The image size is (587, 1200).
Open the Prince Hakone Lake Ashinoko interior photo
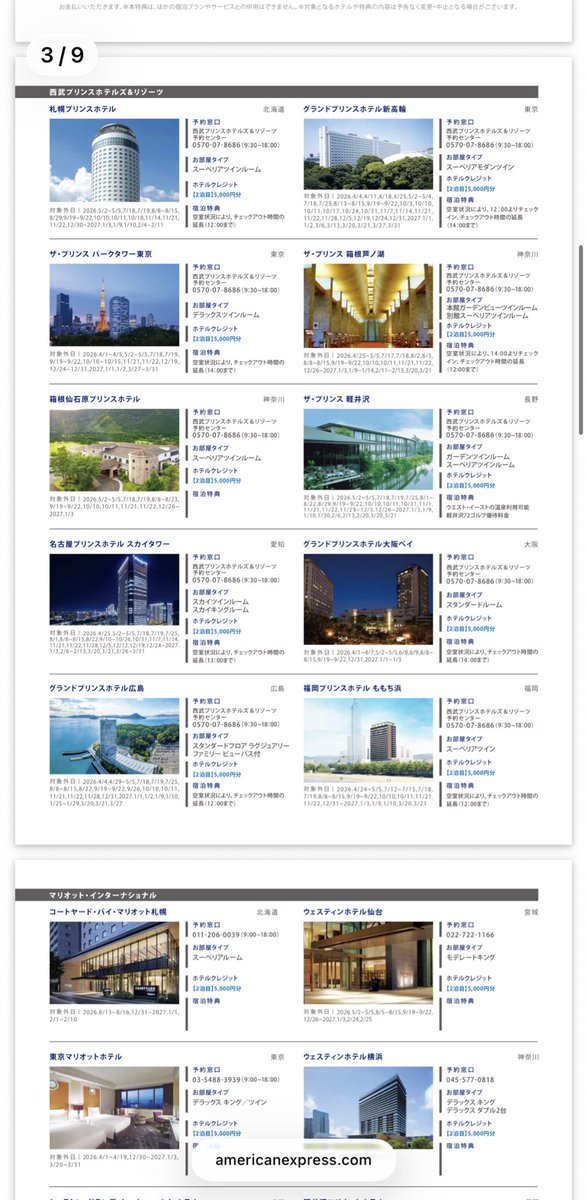pos(368,306)
